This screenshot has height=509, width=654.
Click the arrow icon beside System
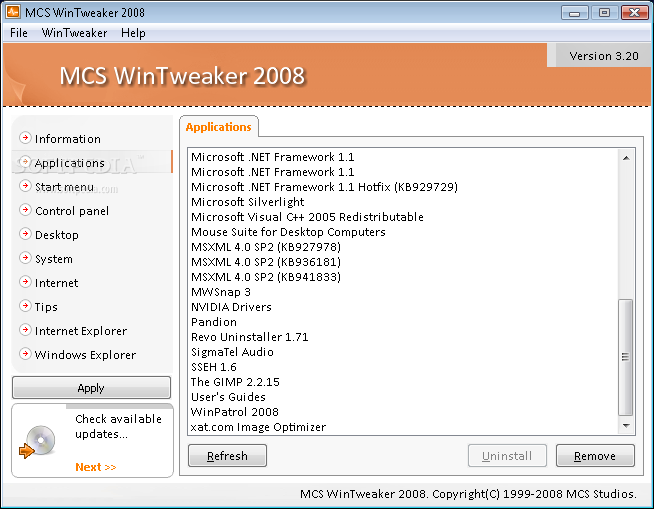(25, 258)
